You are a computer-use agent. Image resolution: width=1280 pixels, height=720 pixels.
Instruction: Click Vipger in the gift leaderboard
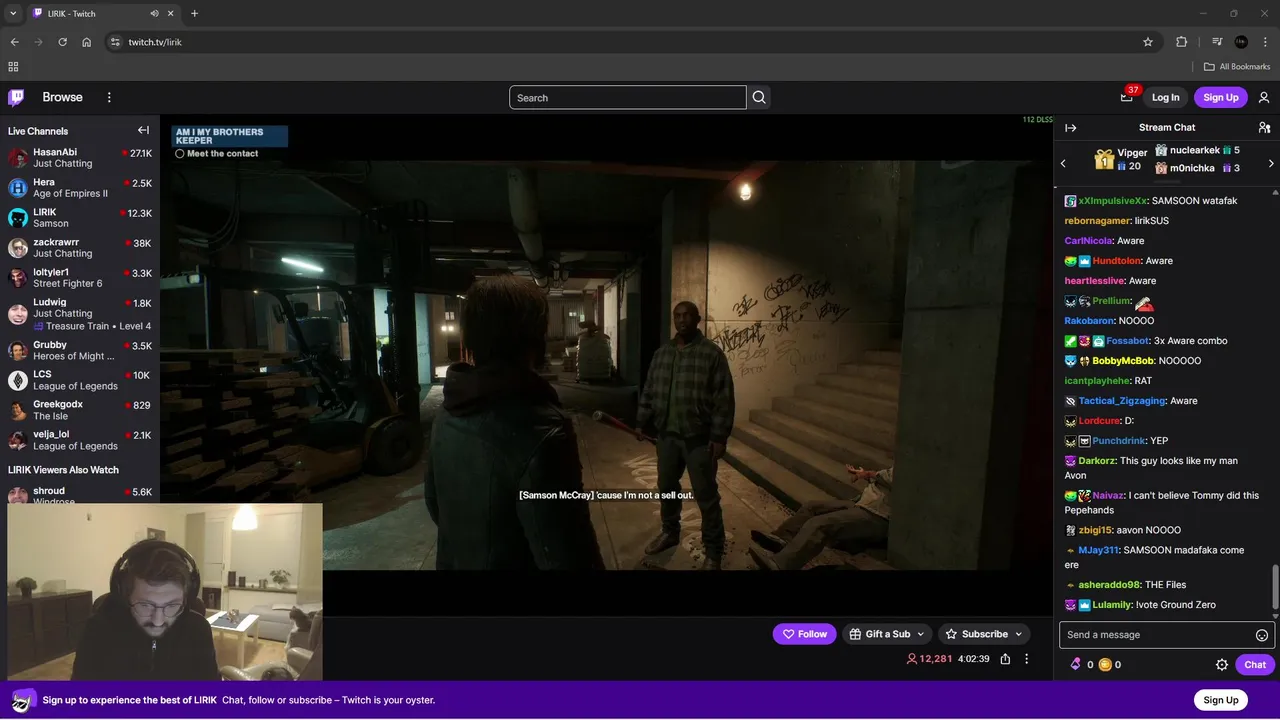click(x=1132, y=153)
